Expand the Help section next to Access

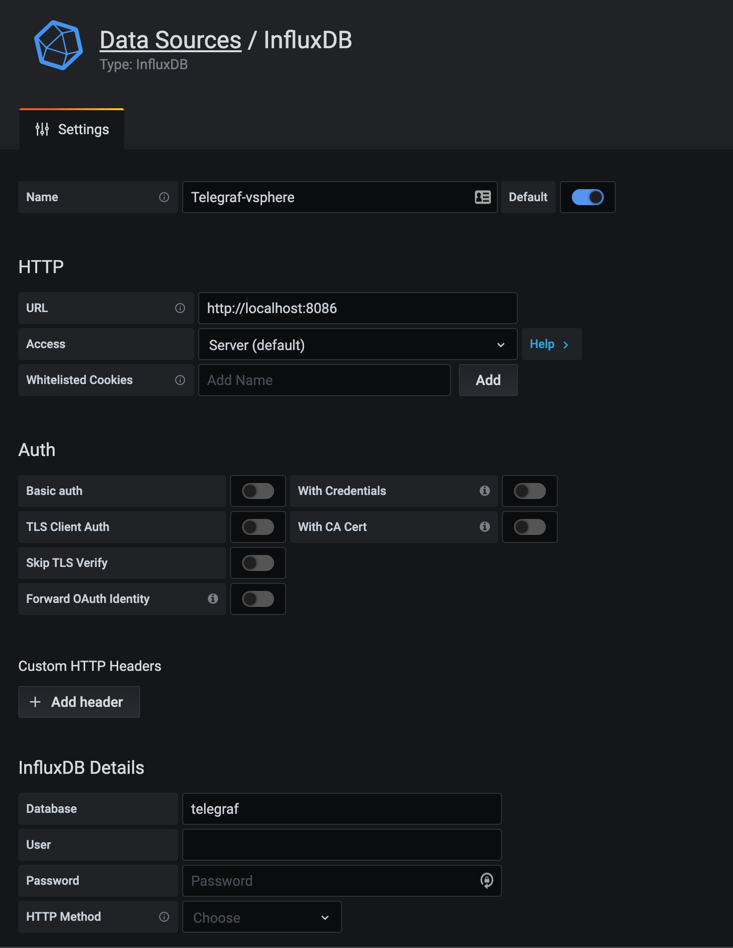(551, 344)
